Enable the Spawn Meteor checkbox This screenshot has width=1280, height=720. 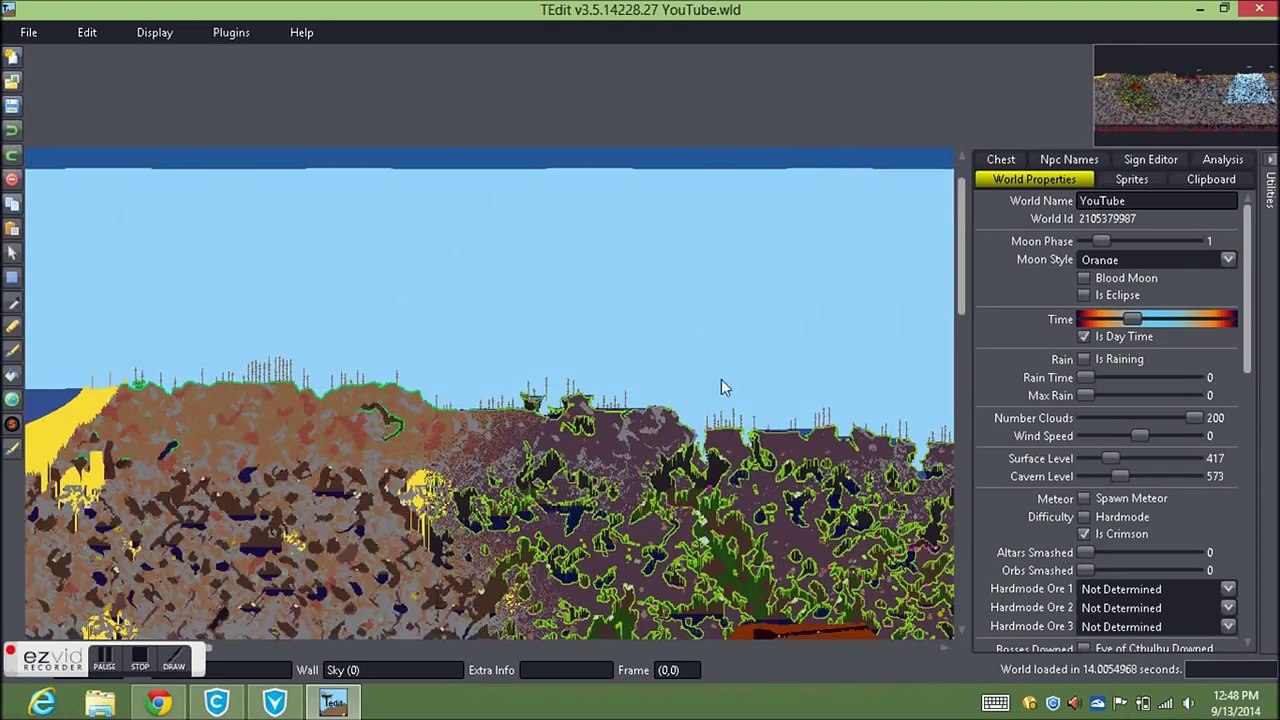click(1084, 498)
